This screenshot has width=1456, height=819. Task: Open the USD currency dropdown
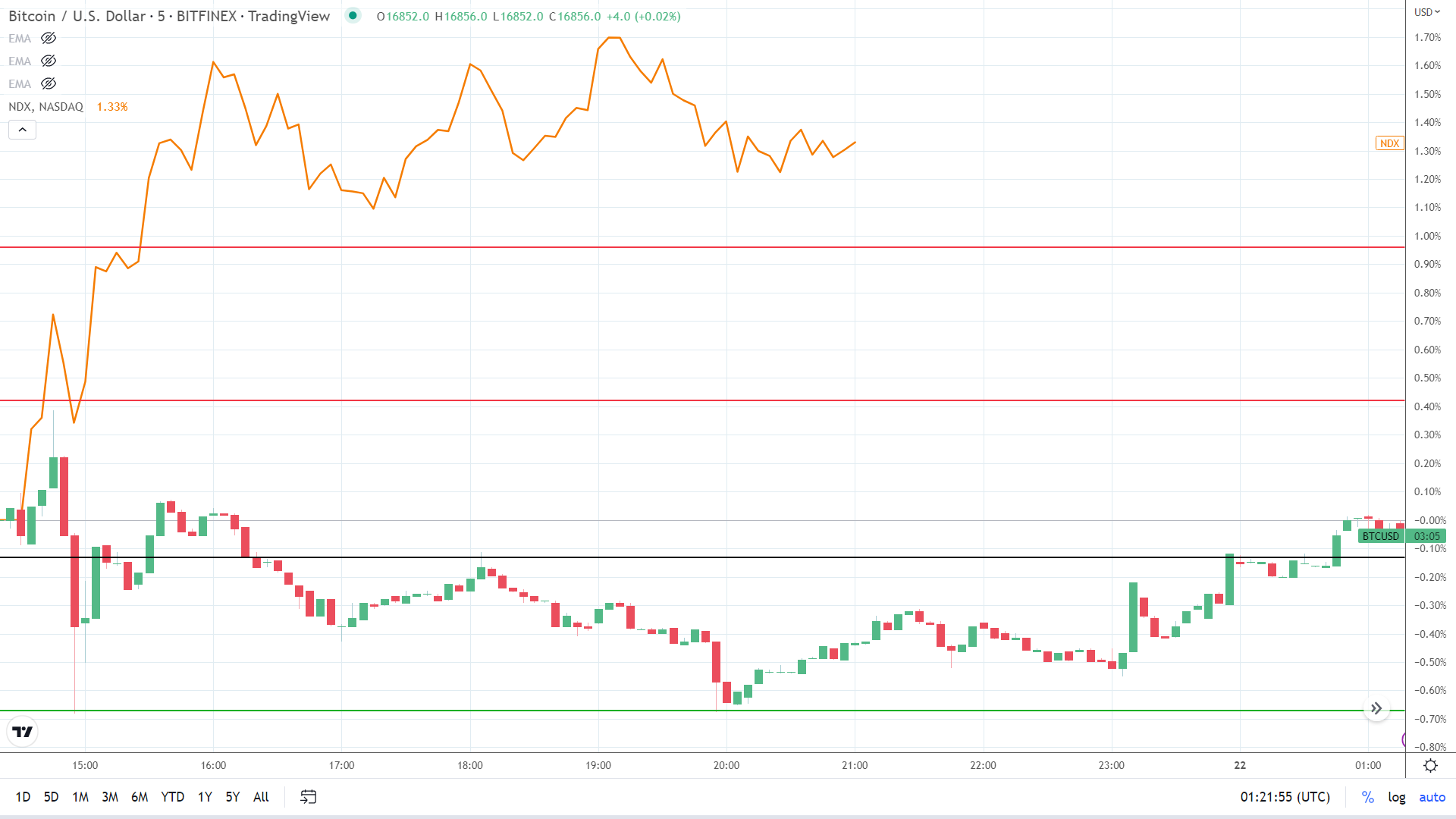1426,11
